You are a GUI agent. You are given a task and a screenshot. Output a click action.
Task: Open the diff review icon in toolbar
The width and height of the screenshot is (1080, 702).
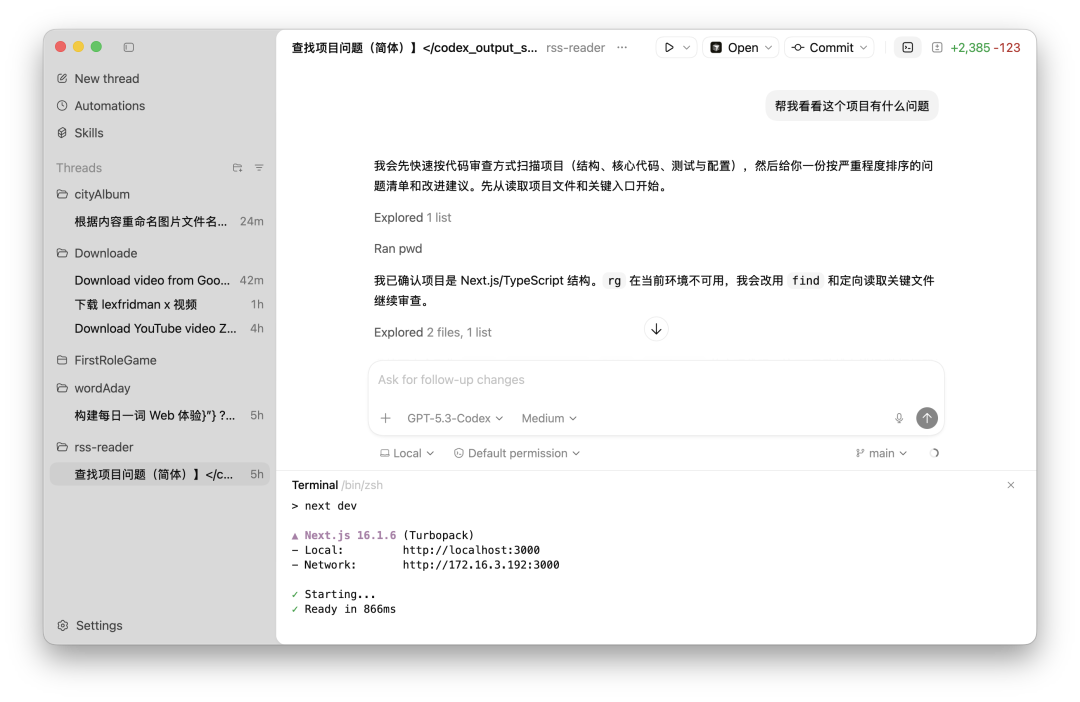tap(935, 47)
